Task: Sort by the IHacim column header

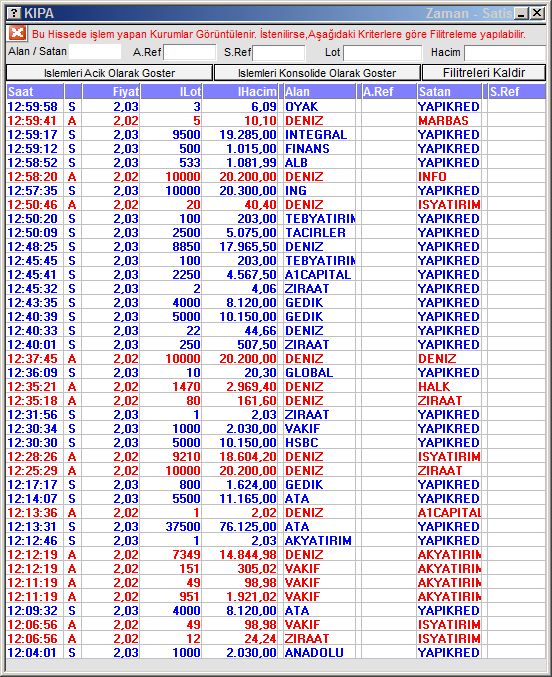Action: [x=240, y=92]
